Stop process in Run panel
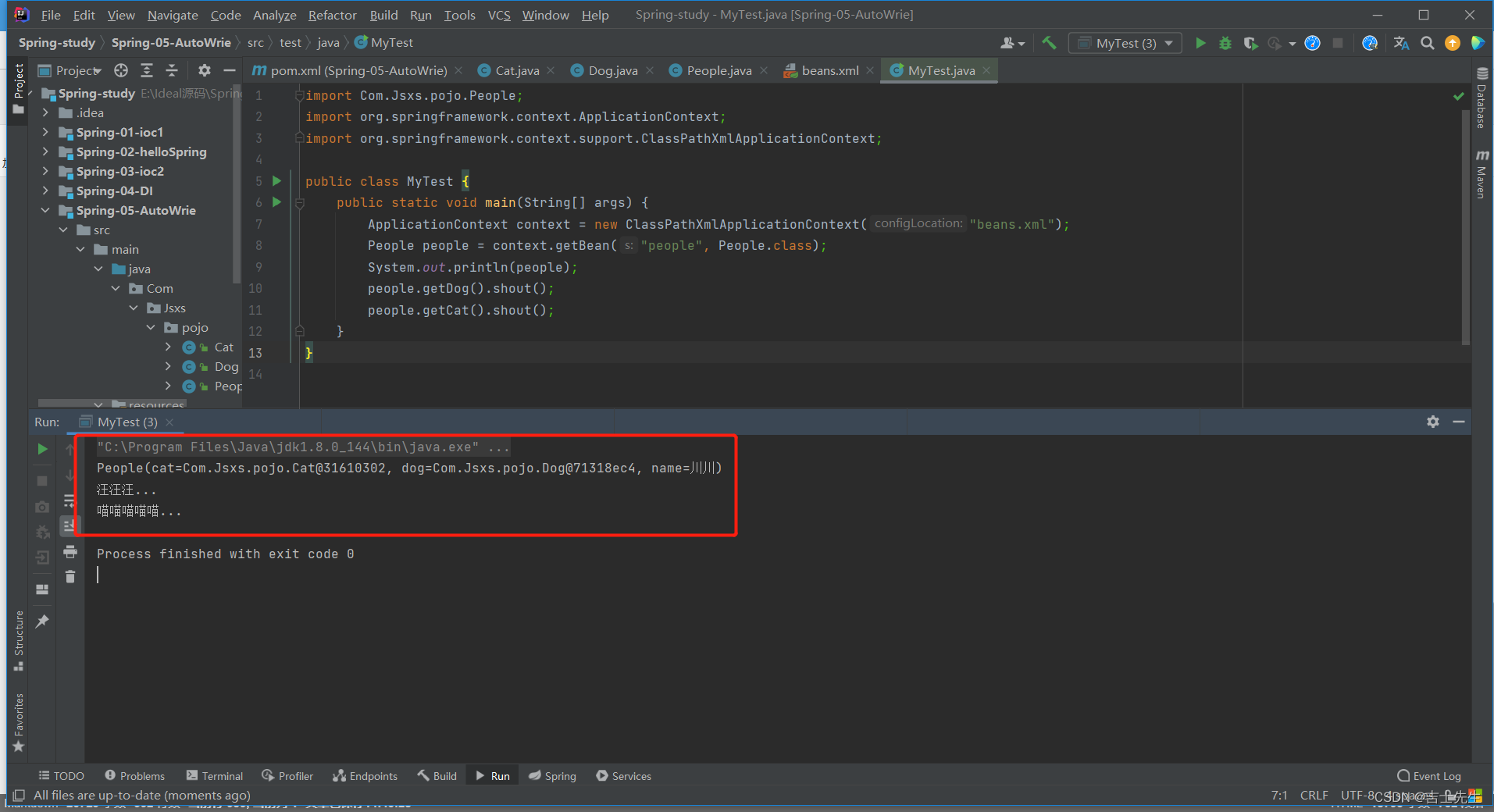1494x812 pixels. pos(43,480)
